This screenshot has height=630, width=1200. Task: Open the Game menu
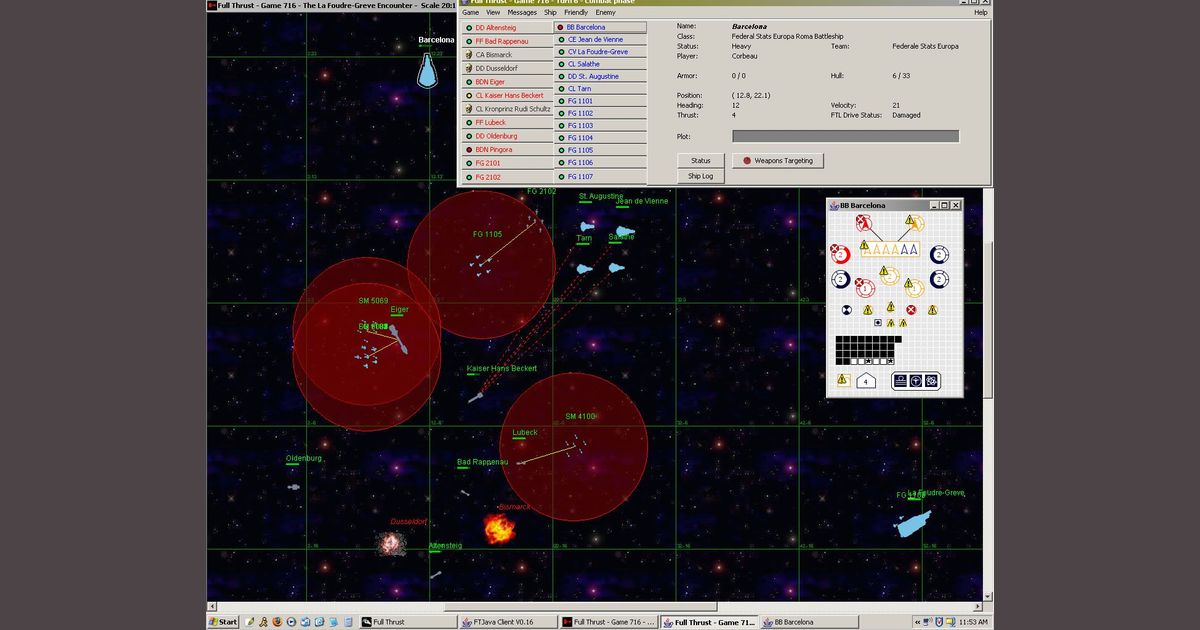470,12
